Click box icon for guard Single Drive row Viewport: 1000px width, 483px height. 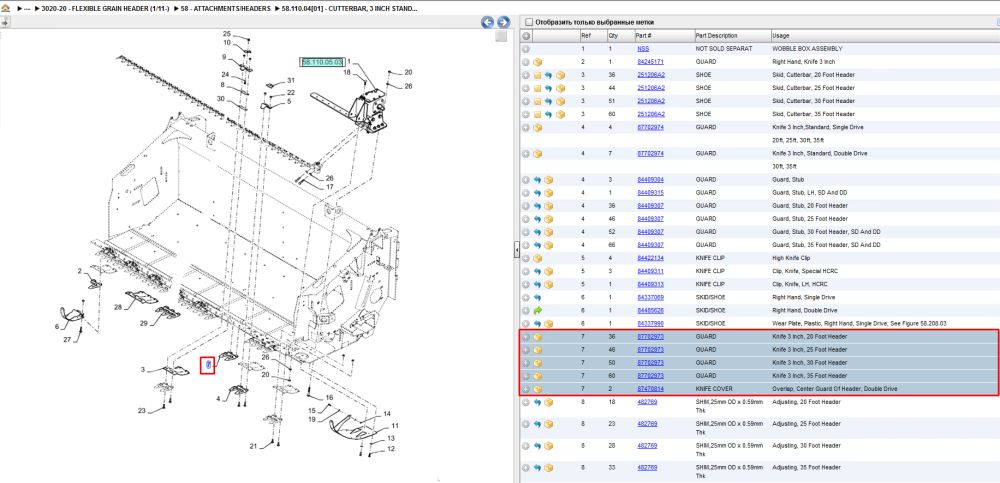[538, 128]
